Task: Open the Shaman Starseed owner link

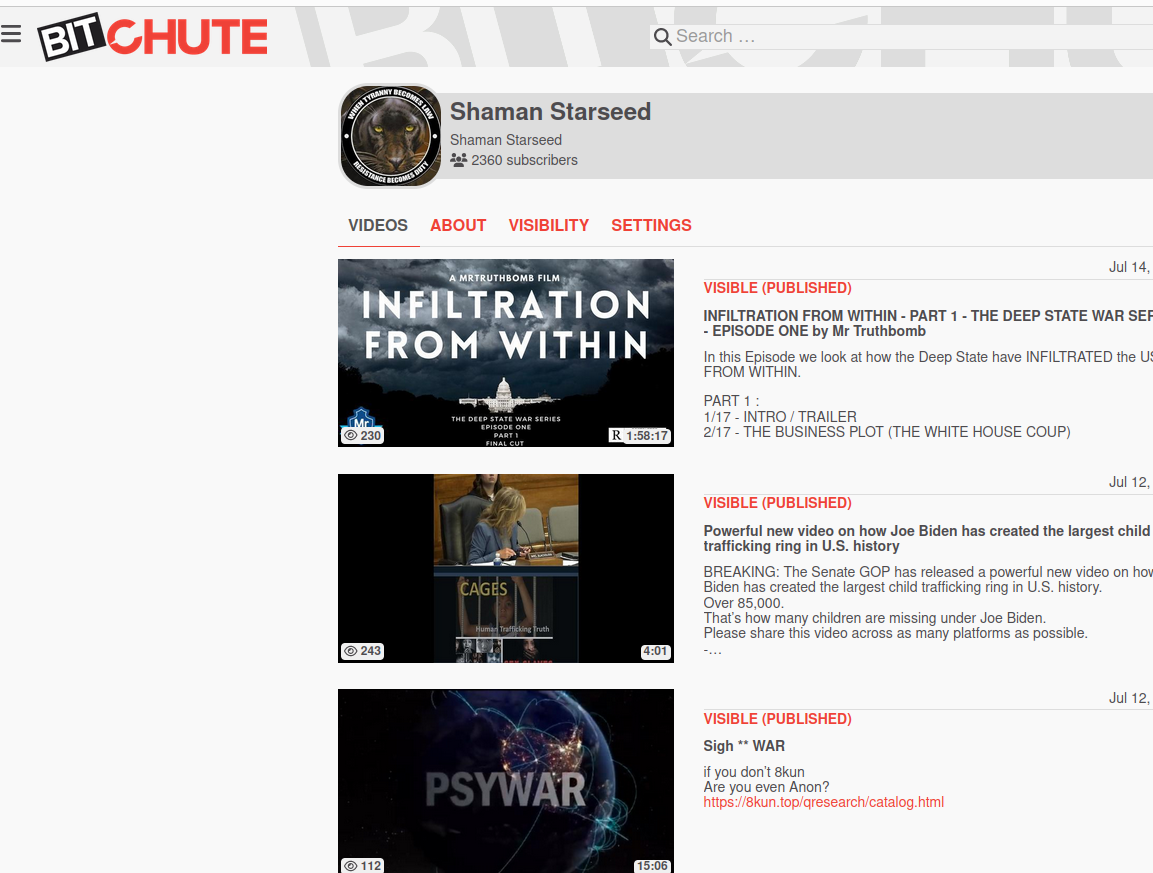Action: 506,140
